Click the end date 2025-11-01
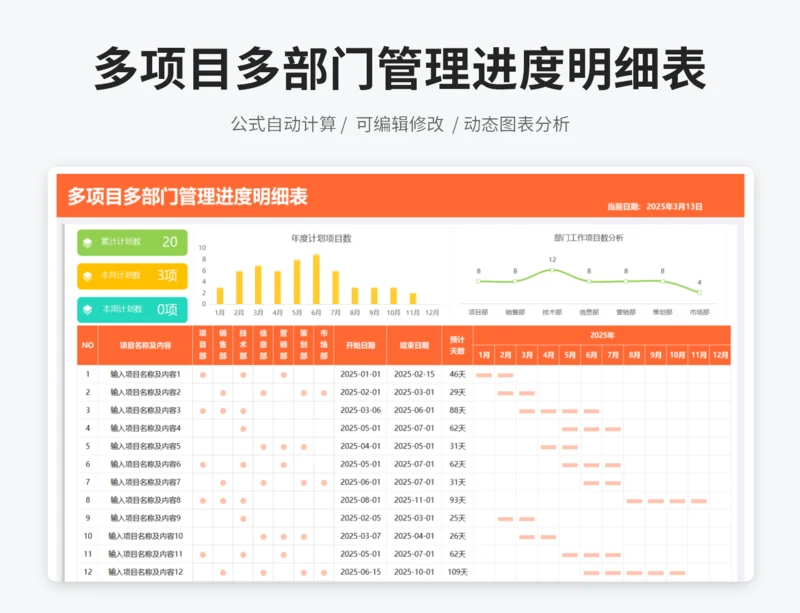Screen dimensions: 800x613 click(x=414, y=500)
